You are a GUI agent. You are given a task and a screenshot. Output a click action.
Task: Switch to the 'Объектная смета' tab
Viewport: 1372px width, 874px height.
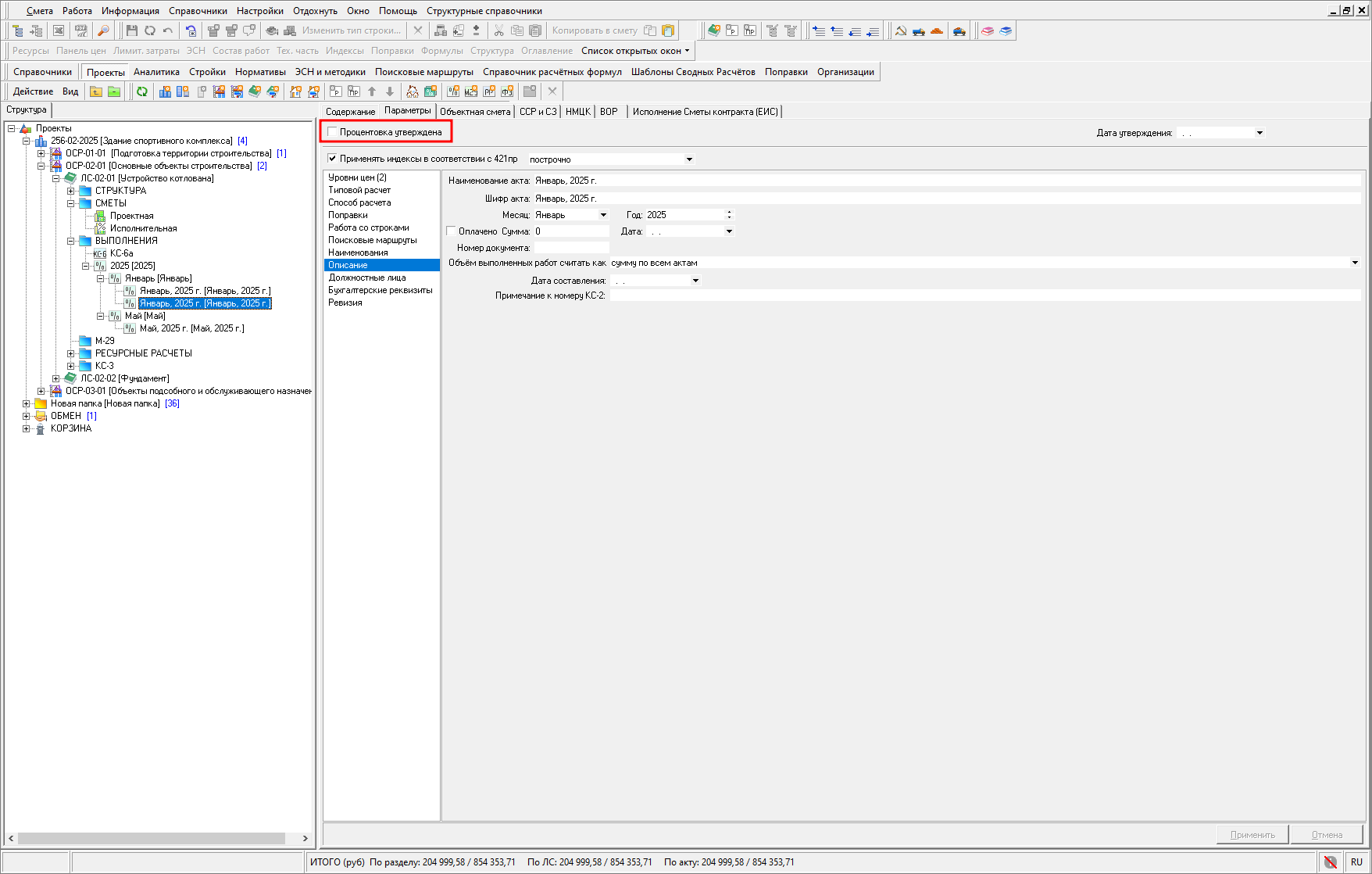474,112
